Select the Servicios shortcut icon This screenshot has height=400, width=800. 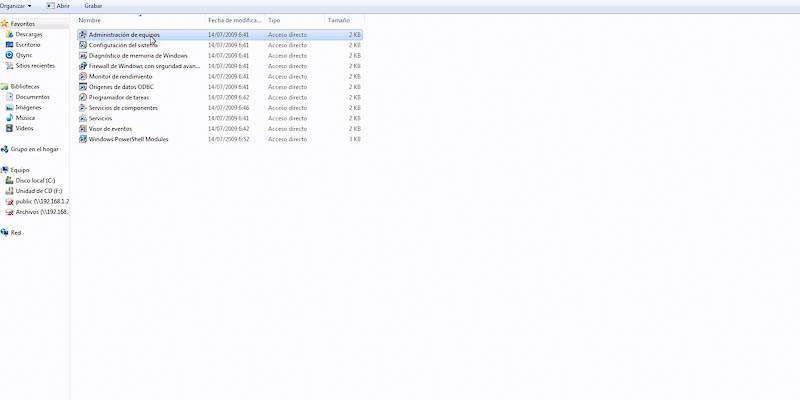[83, 118]
